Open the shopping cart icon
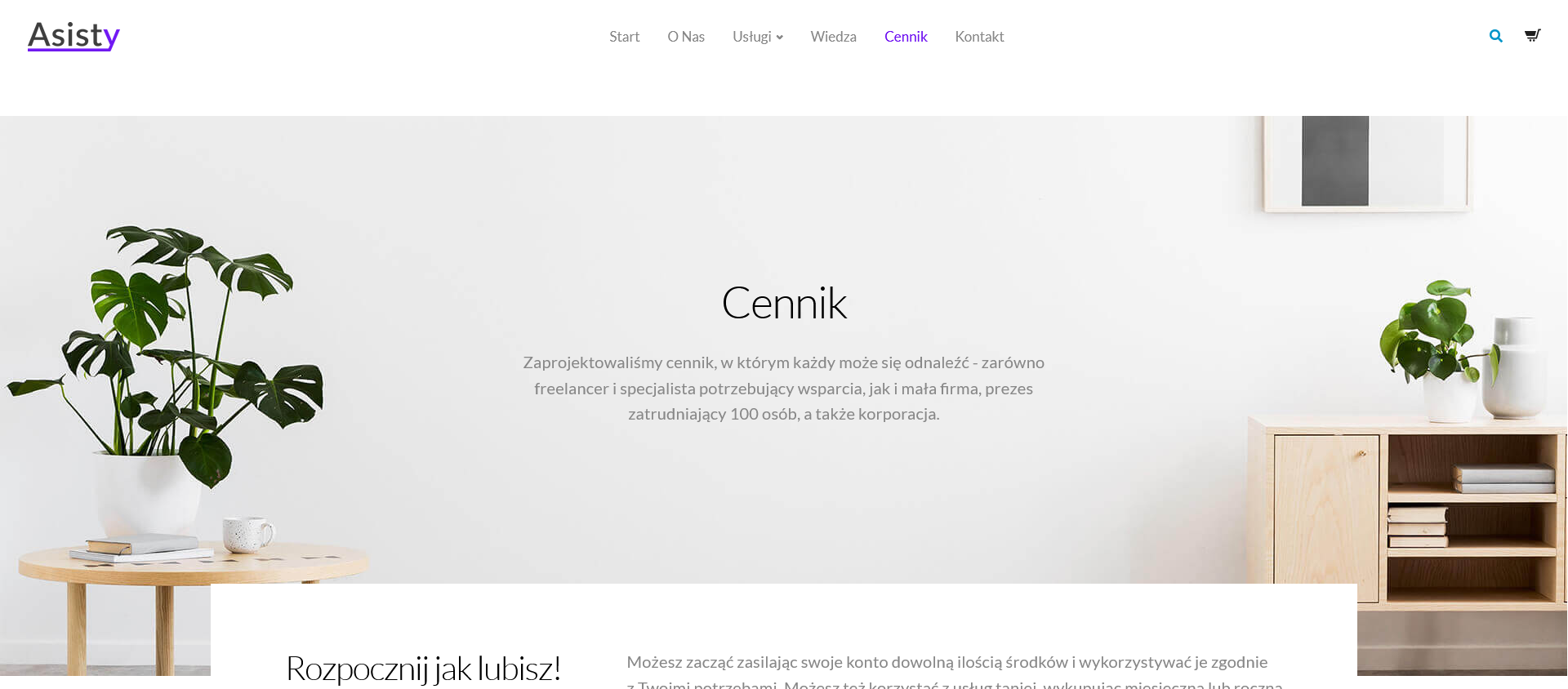This screenshot has width=1568, height=689. click(1532, 35)
